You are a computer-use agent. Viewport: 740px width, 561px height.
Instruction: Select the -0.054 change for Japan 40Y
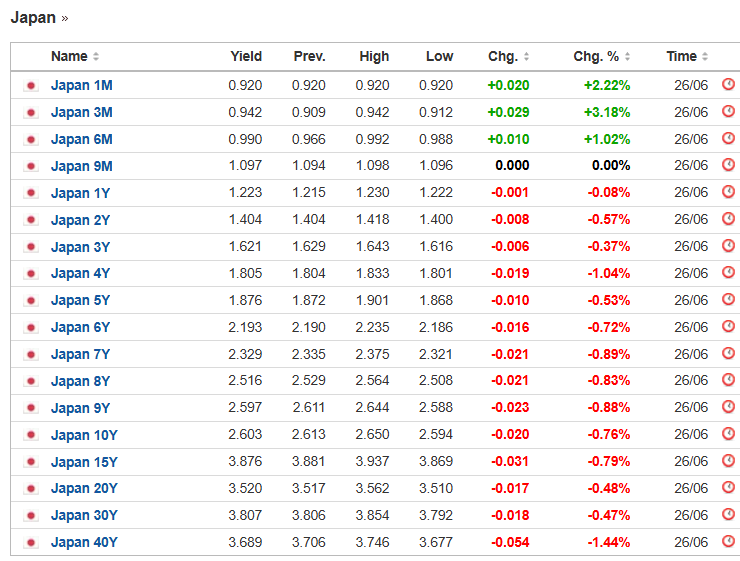pos(510,542)
